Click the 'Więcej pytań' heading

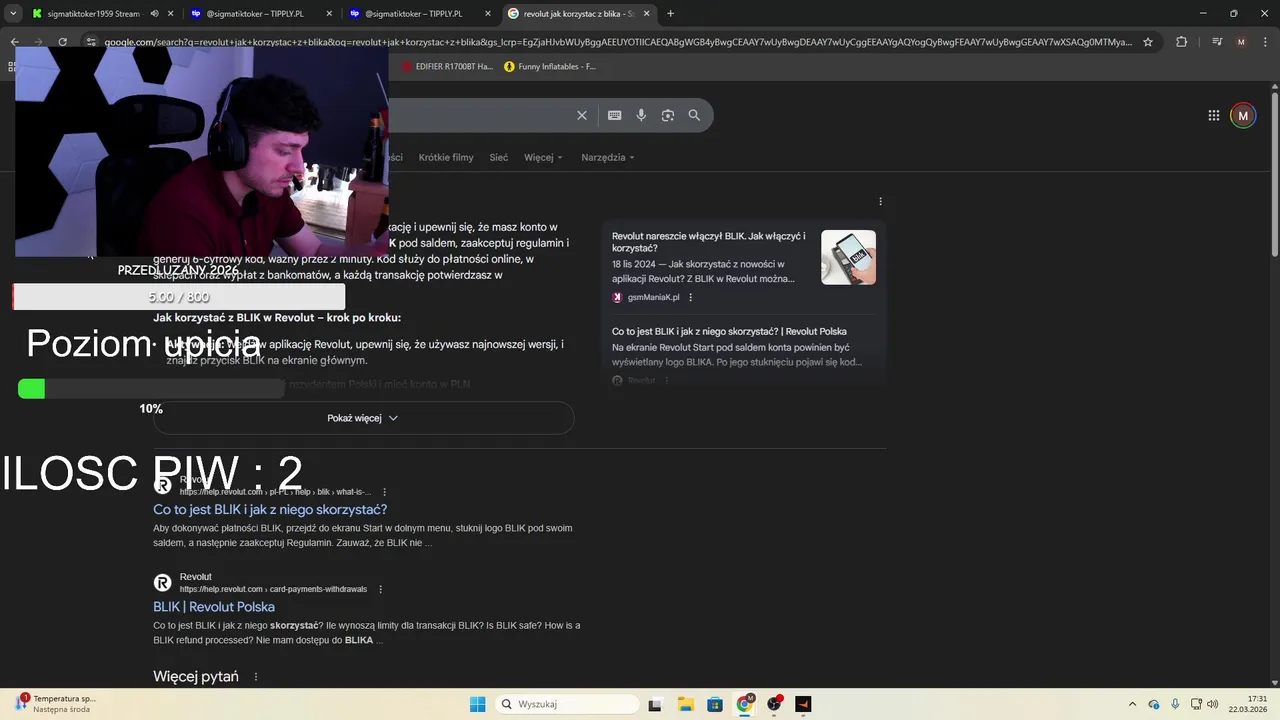pos(196,677)
